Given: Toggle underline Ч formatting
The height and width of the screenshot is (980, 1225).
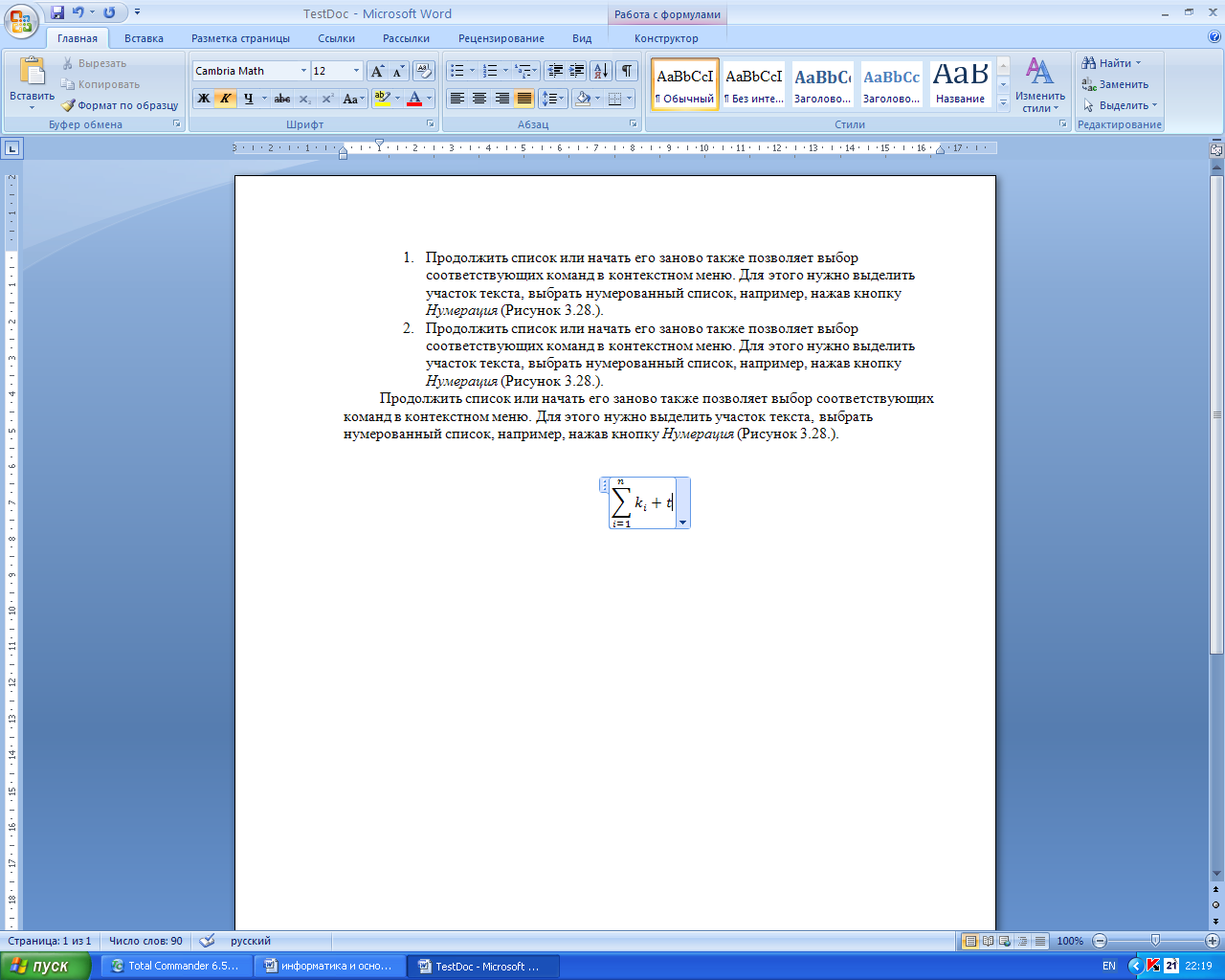Looking at the screenshot, I should pyautogui.click(x=249, y=99).
